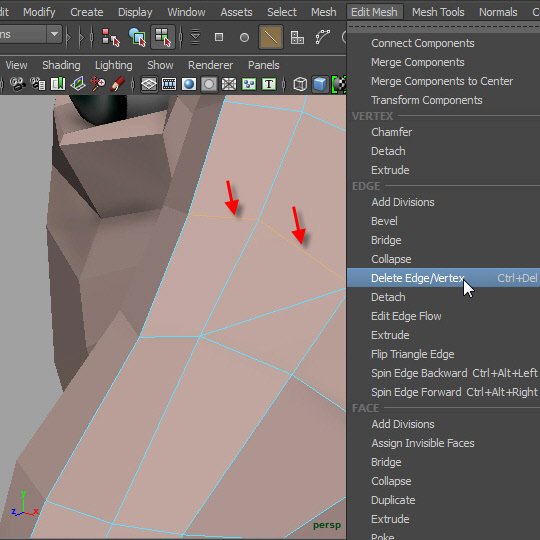Choose Flip Triangle Edge
This screenshot has height=540, width=540.
(444, 354)
